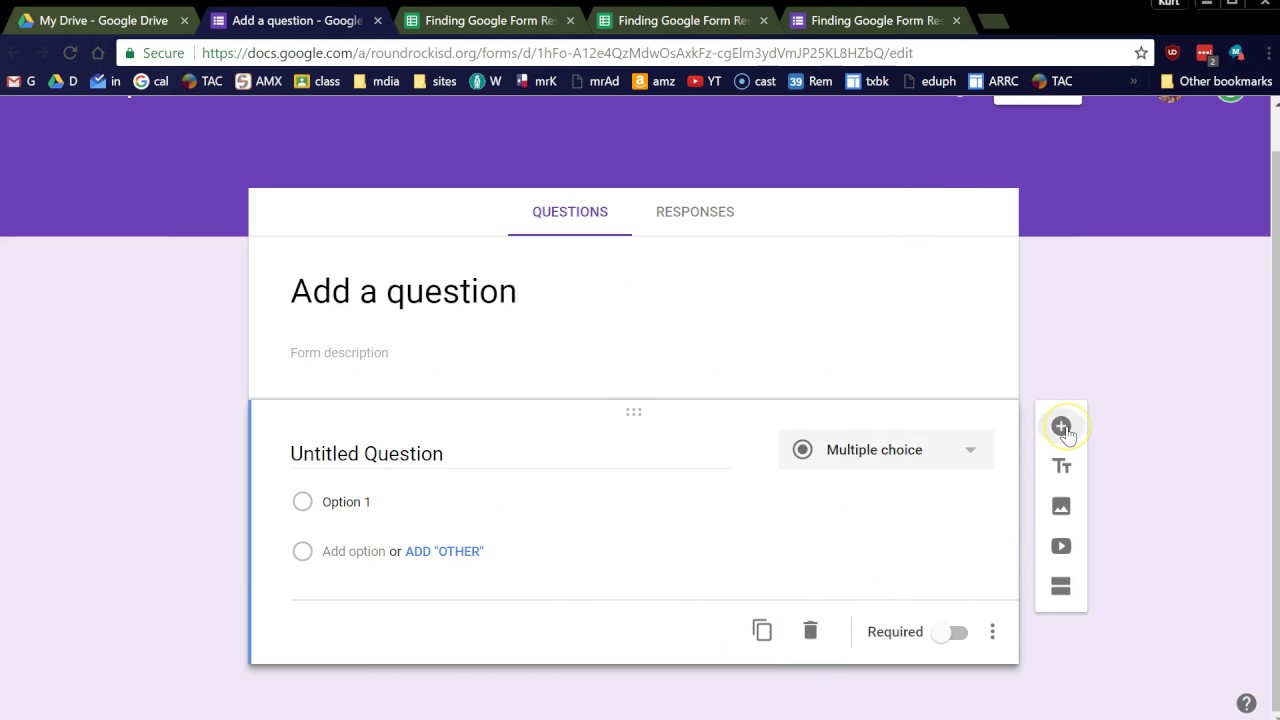
Task: Edit the Untitled Question title field
Action: pos(510,454)
